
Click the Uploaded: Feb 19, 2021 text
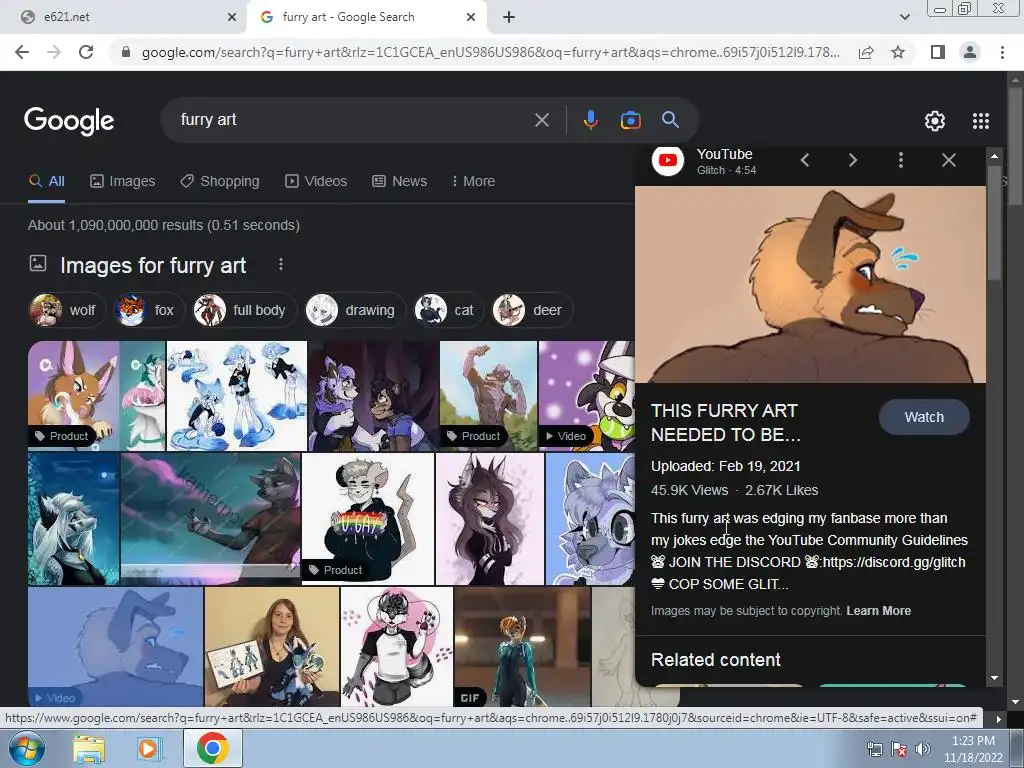tap(726, 466)
